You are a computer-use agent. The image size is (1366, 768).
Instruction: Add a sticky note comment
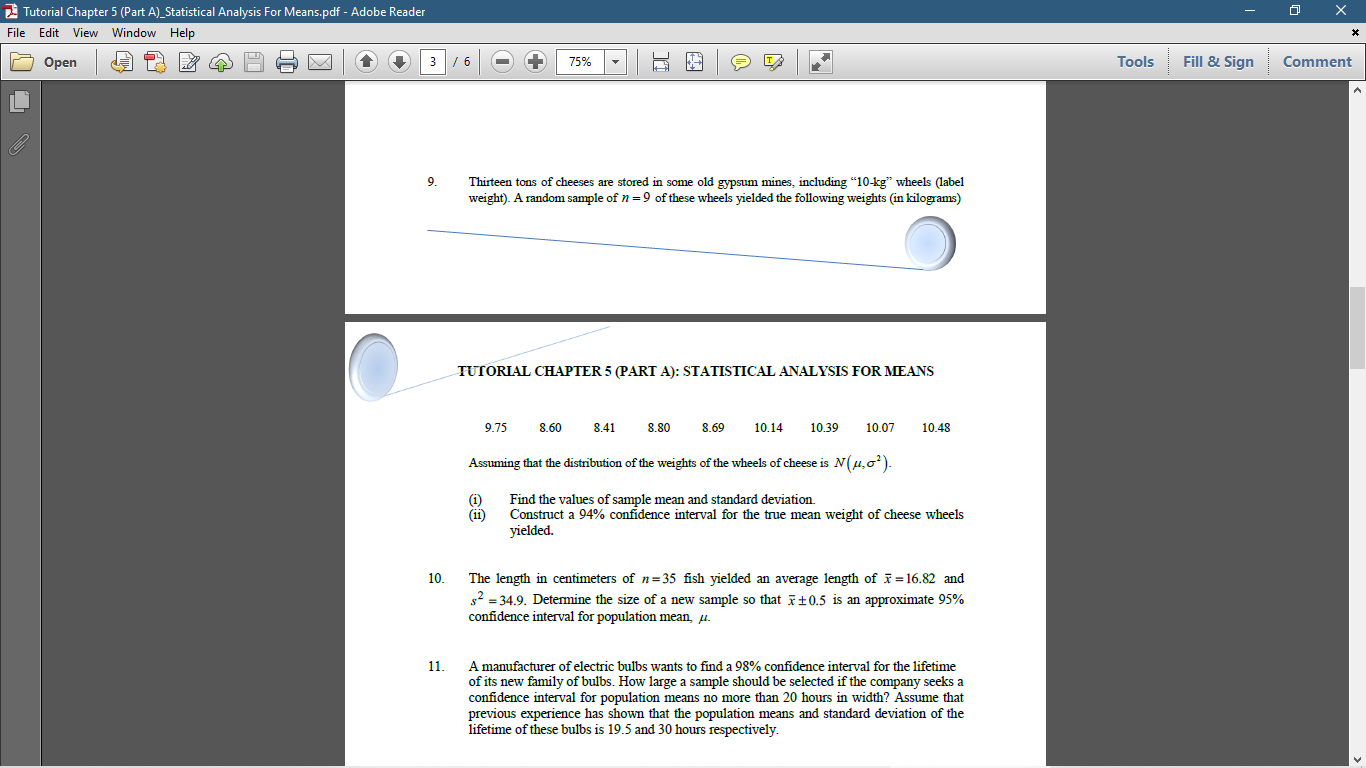(741, 61)
